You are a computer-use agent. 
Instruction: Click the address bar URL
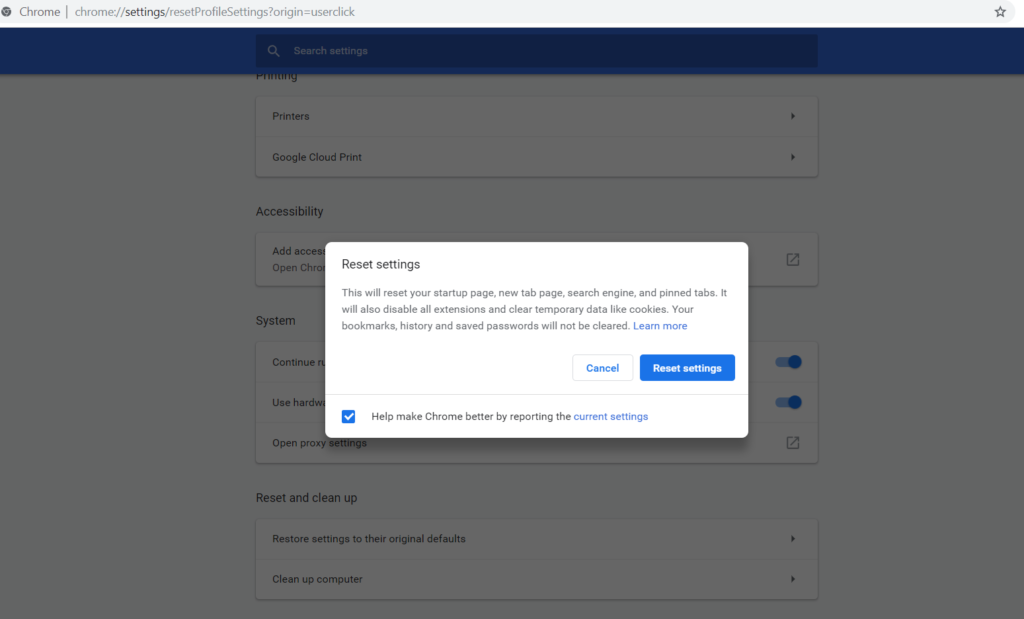point(214,12)
